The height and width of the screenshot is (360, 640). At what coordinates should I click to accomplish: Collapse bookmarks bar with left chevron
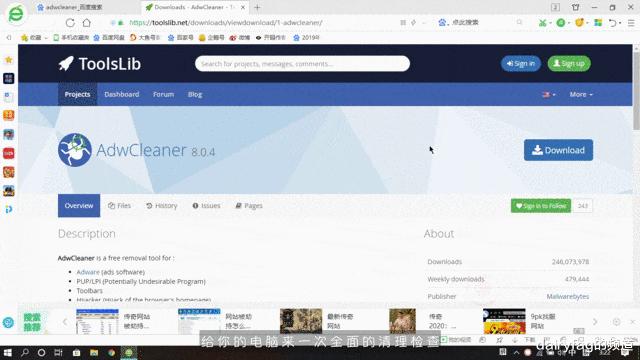9,38
